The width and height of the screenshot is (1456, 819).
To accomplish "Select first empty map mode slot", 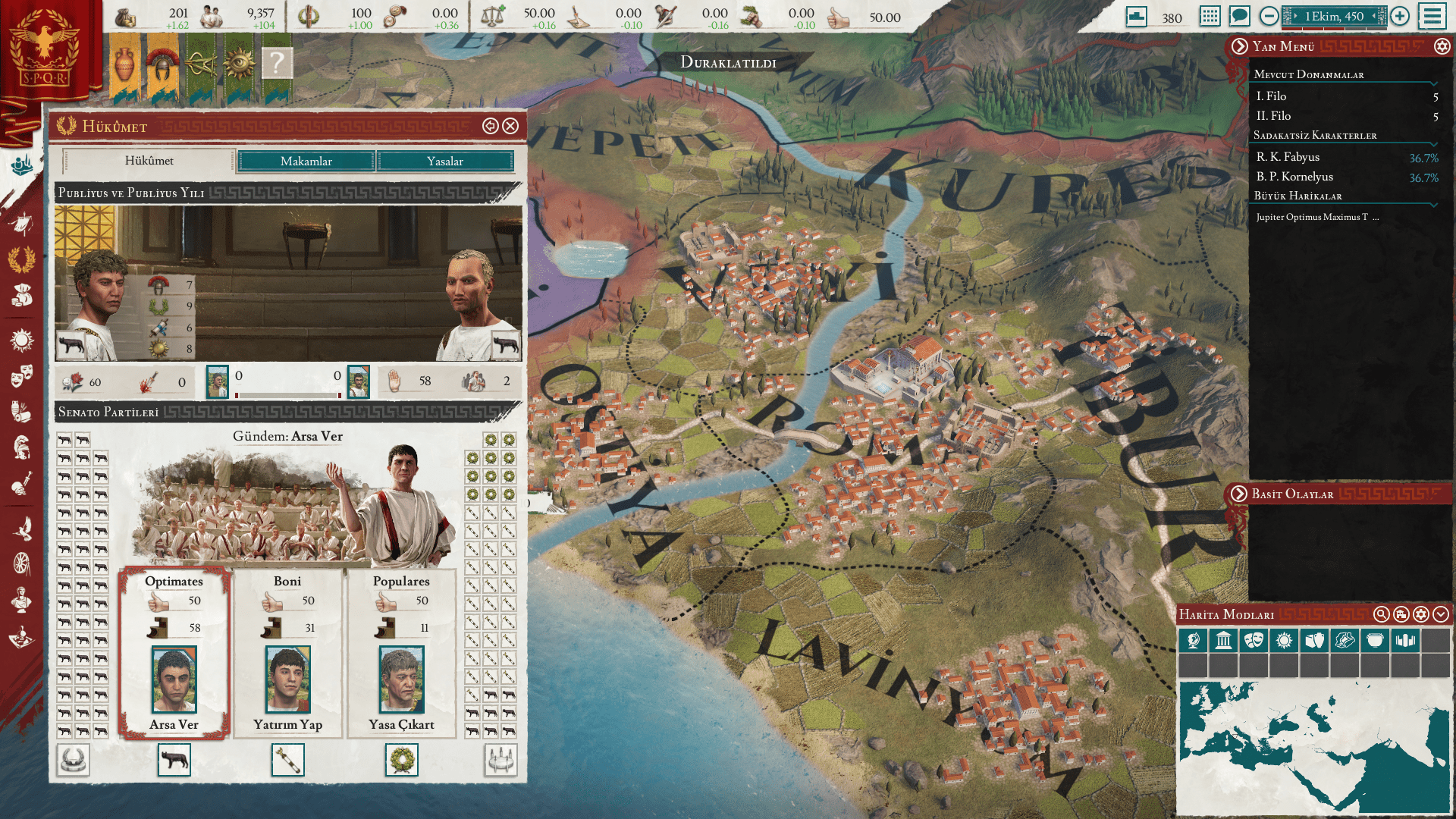I will click(1436, 641).
